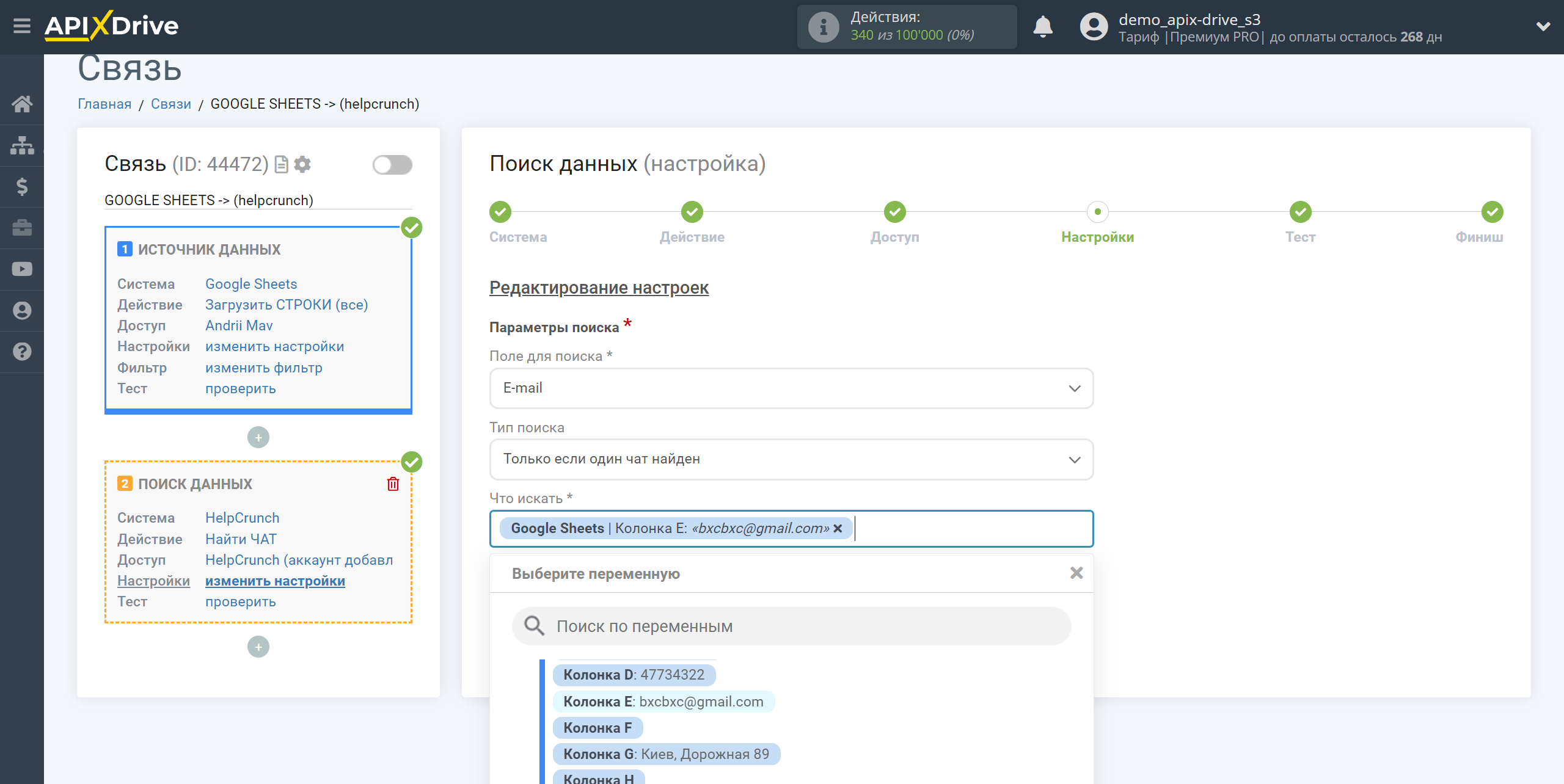Viewport: 1564px width, 784px height.
Task: Open the hamburger menu
Action: (x=22, y=26)
